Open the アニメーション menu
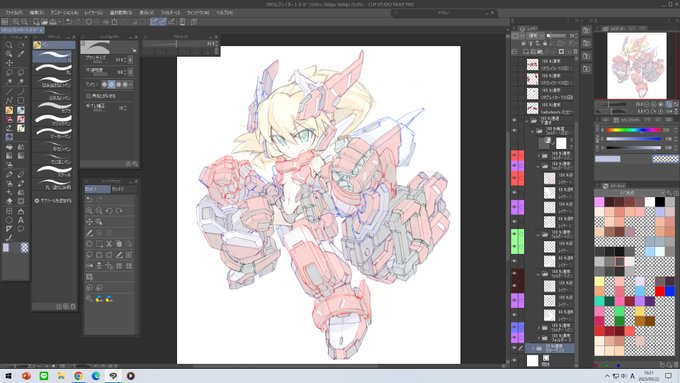 [64, 13]
